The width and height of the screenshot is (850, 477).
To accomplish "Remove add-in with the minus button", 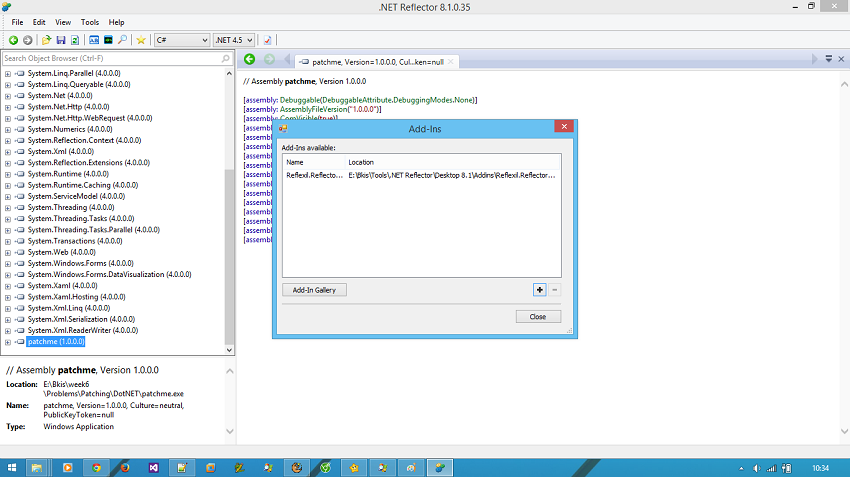I will (555, 290).
